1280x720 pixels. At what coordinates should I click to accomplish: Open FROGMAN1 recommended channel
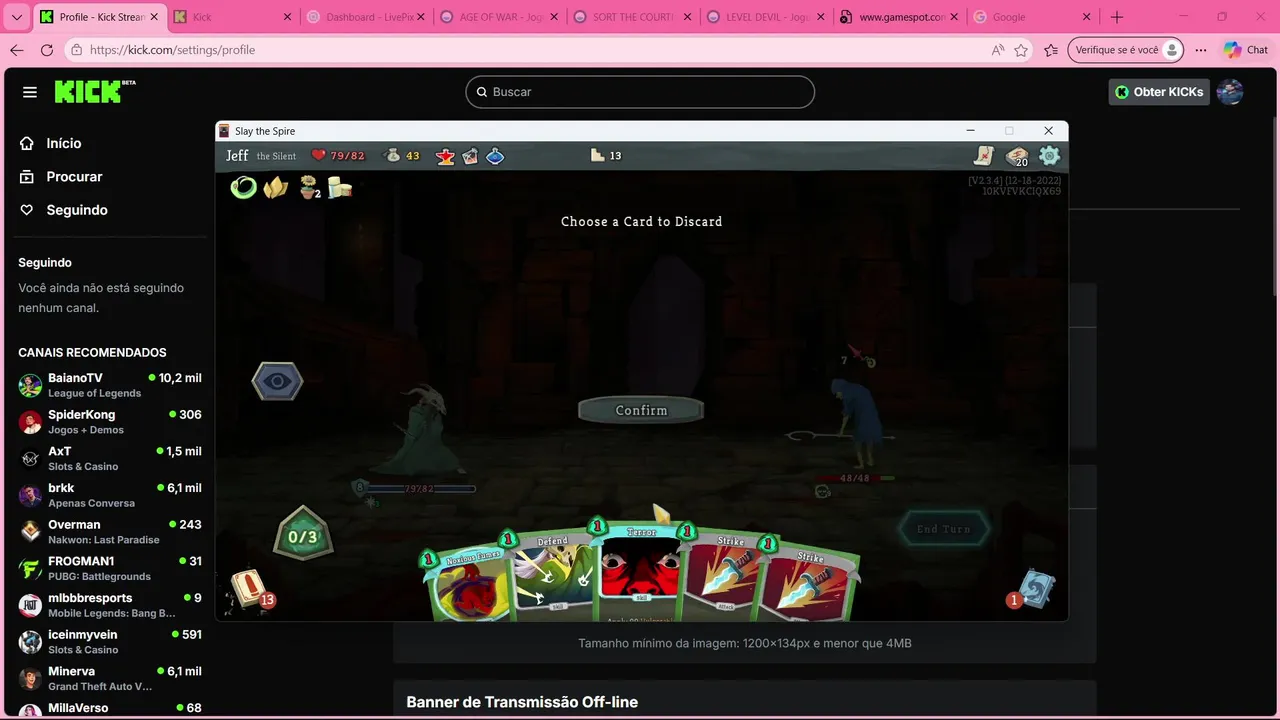[110, 568]
